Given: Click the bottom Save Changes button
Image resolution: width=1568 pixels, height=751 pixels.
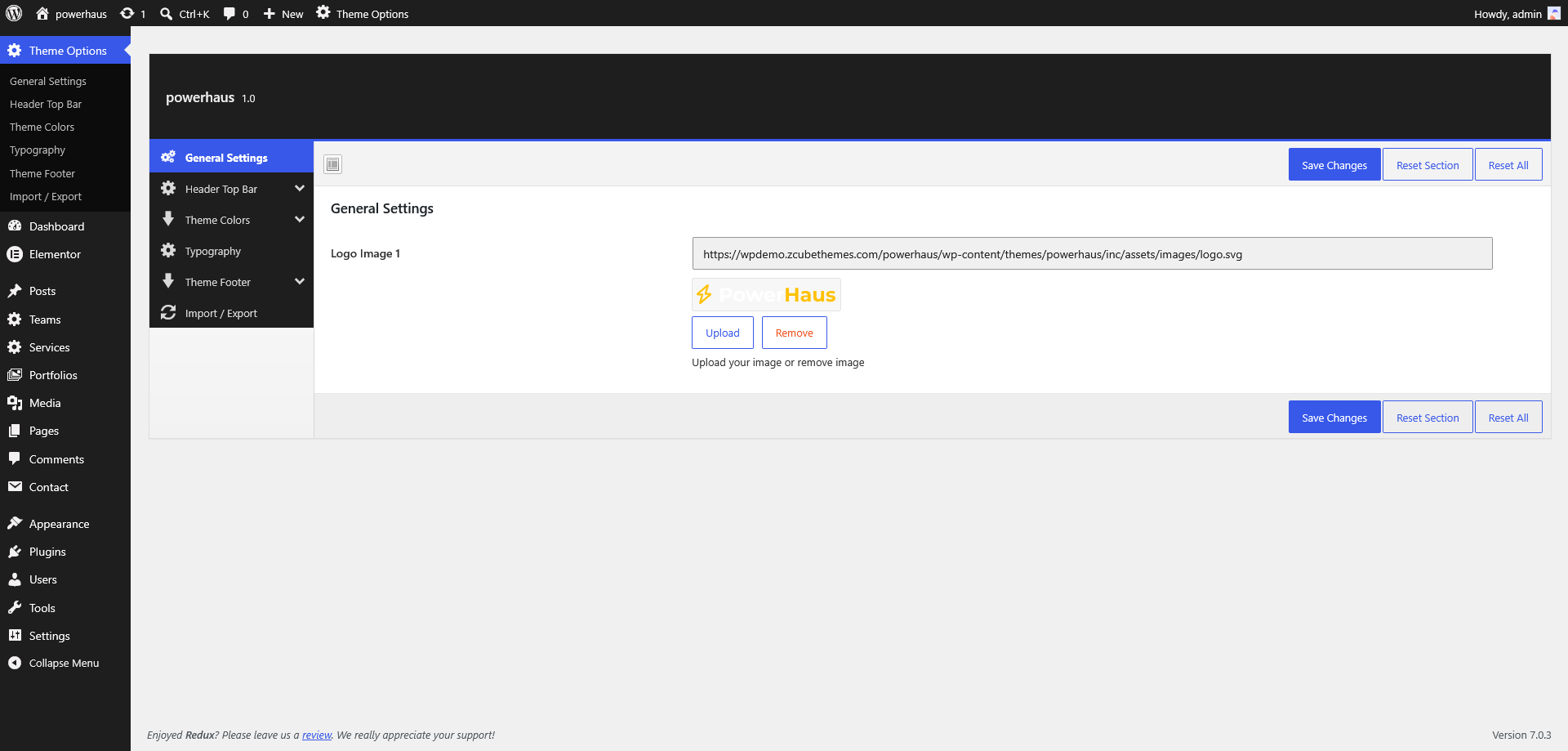Looking at the screenshot, I should 1334,417.
